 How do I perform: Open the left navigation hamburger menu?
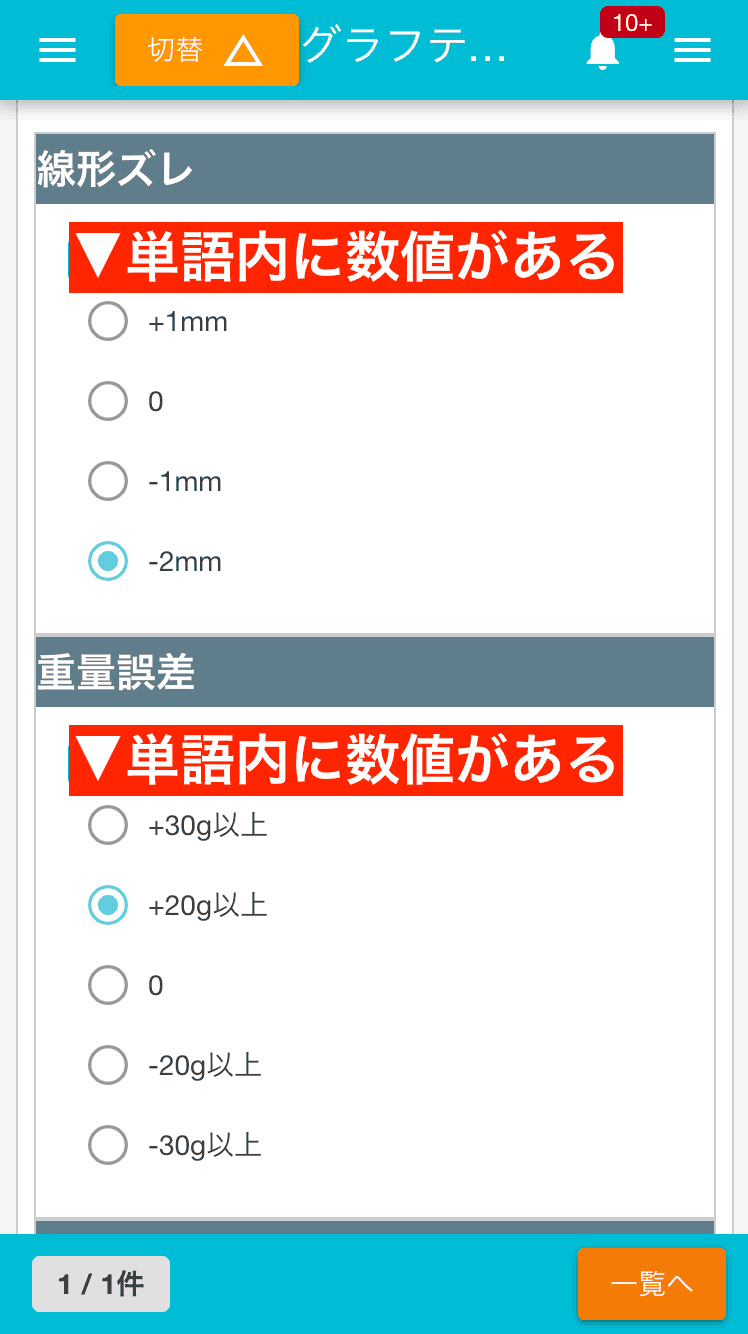(x=57, y=50)
